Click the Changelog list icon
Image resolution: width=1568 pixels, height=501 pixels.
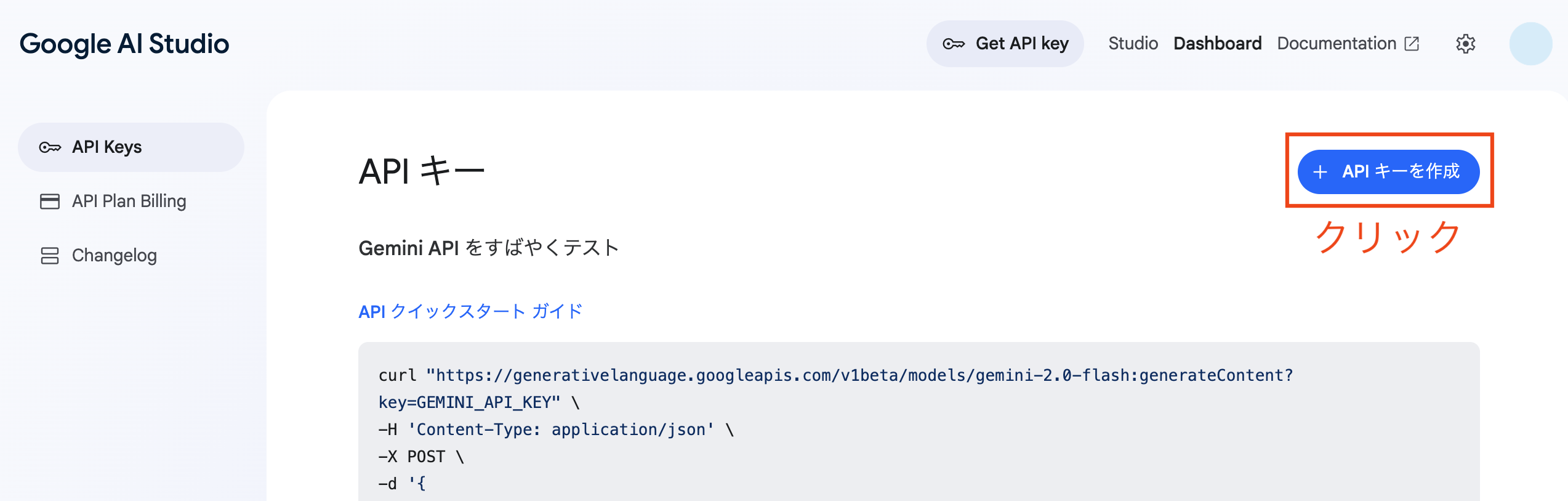point(50,256)
